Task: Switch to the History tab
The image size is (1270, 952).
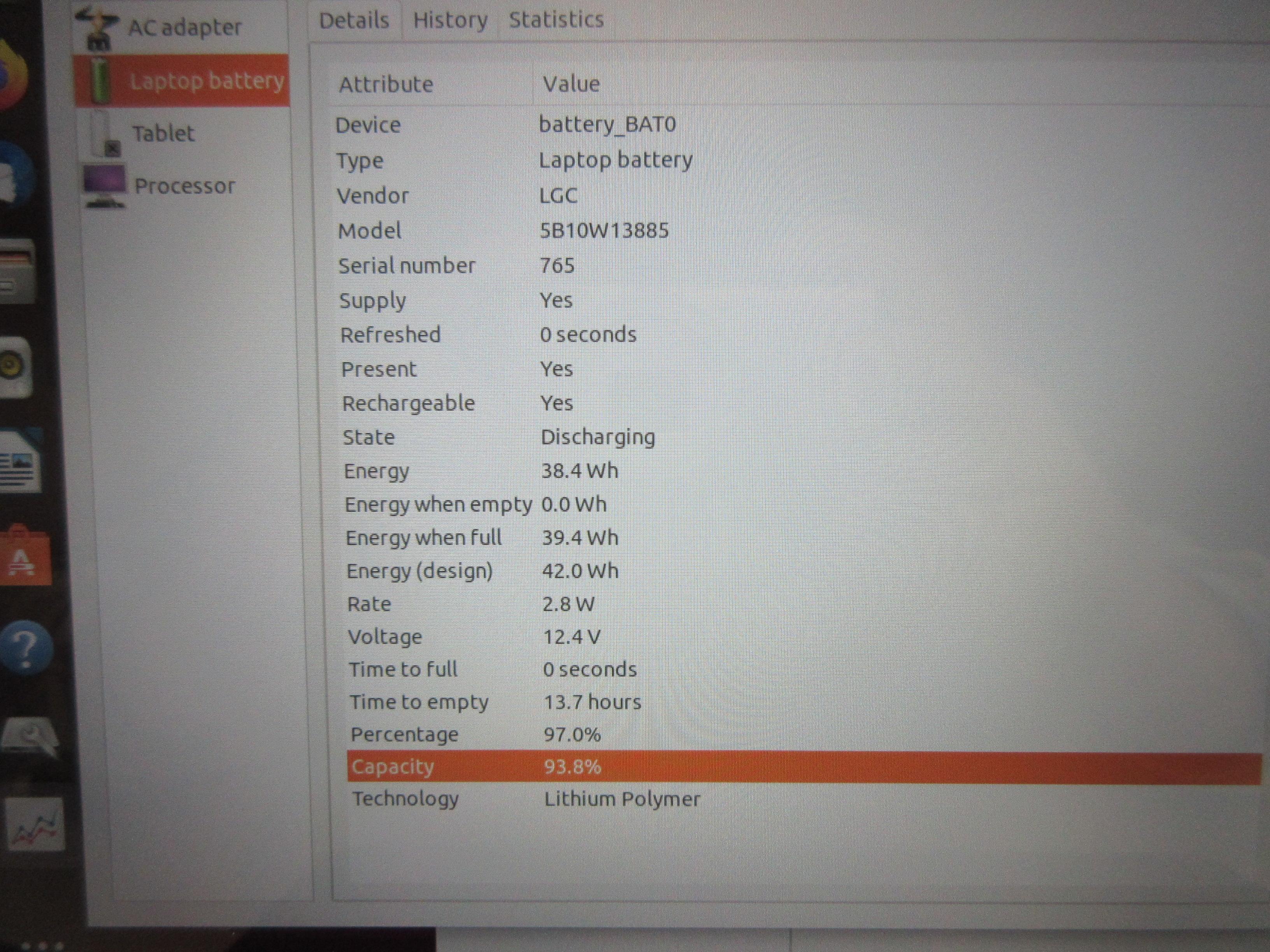Action: click(x=450, y=21)
